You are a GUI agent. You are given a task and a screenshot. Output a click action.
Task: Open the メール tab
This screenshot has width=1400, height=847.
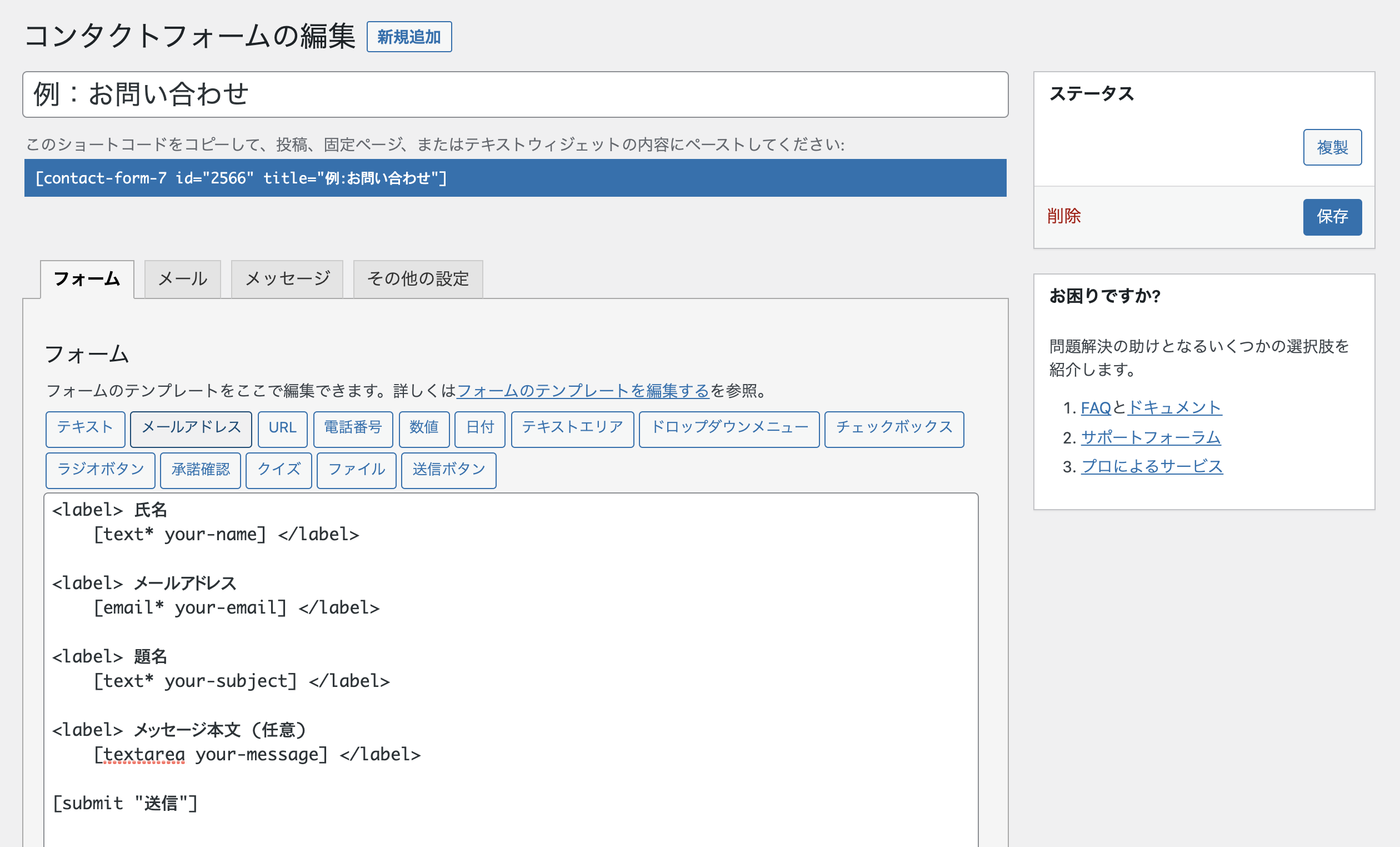182,279
